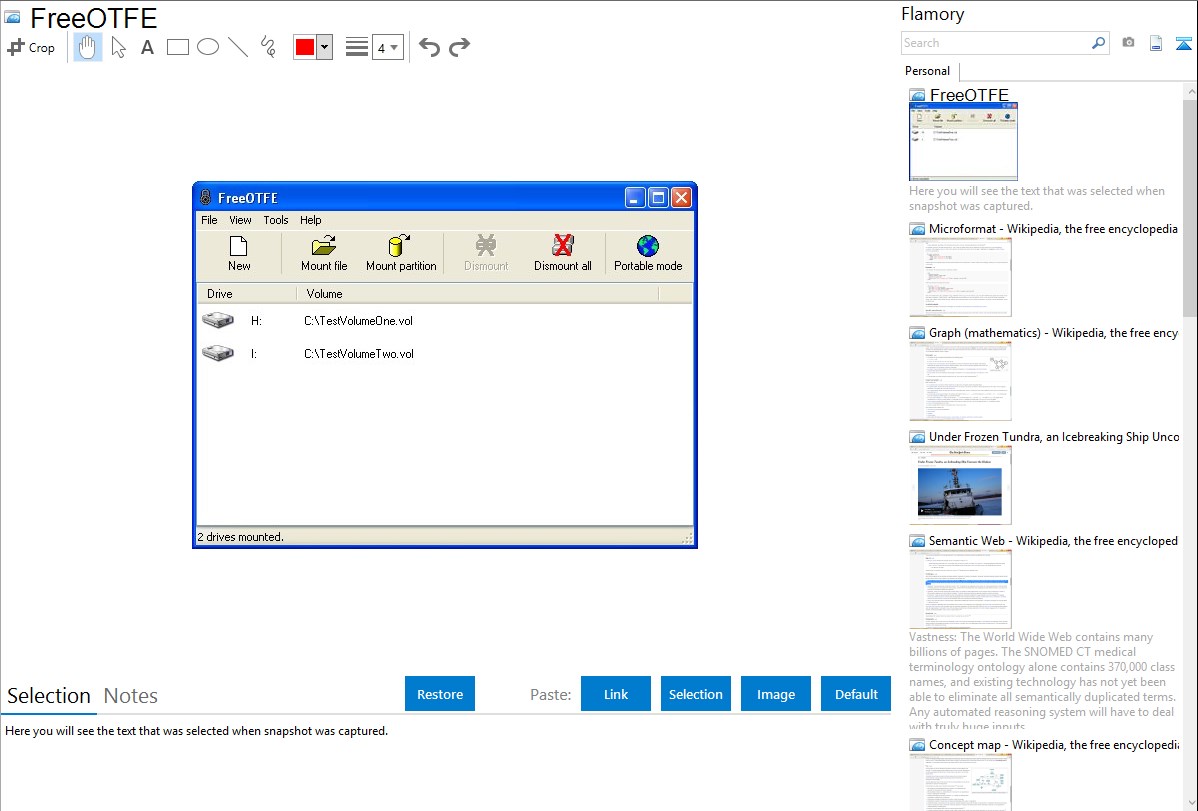Select the I: drive icon

218,353
